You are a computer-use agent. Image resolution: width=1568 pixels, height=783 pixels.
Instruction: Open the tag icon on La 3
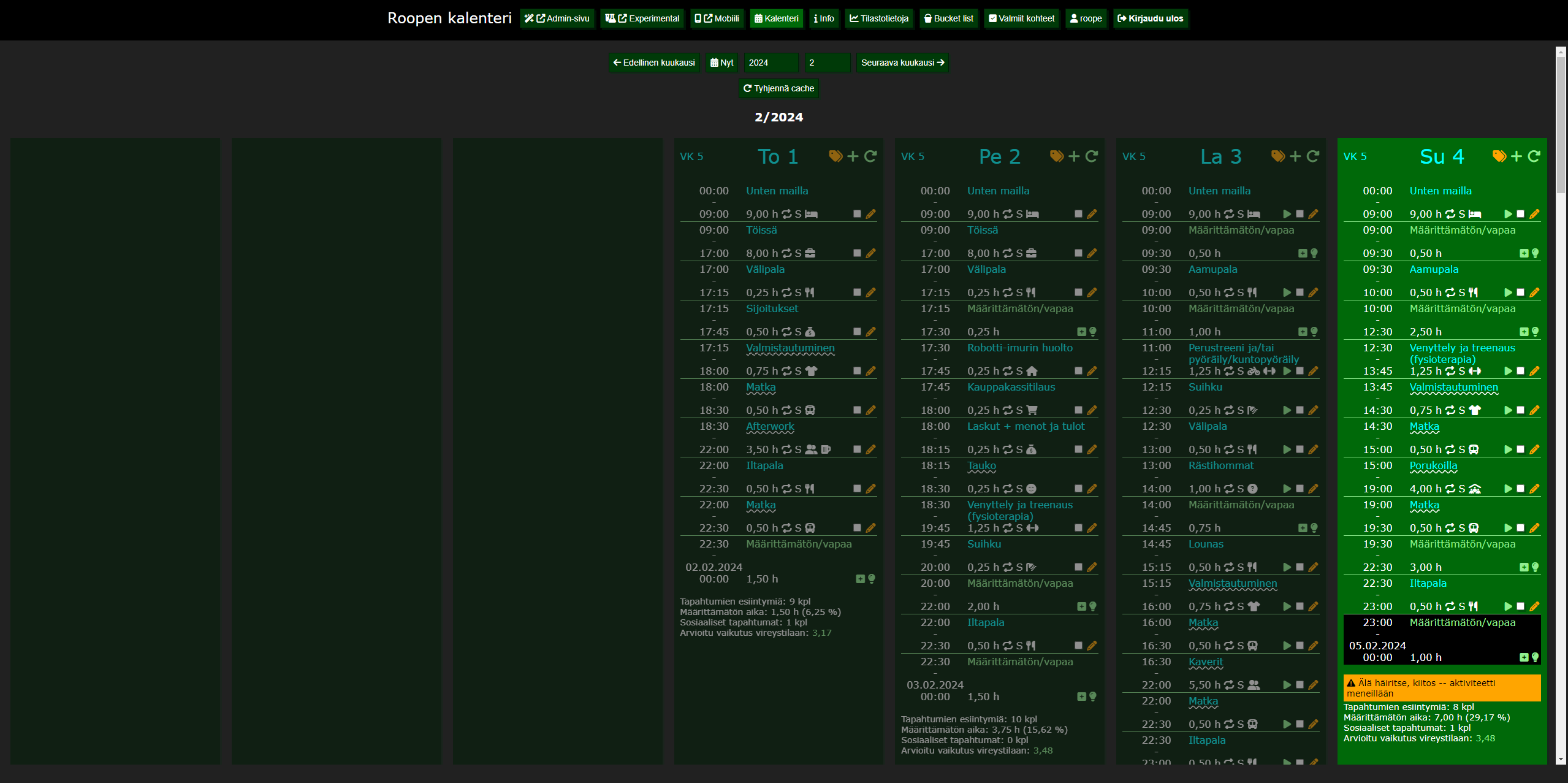(1278, 156)
